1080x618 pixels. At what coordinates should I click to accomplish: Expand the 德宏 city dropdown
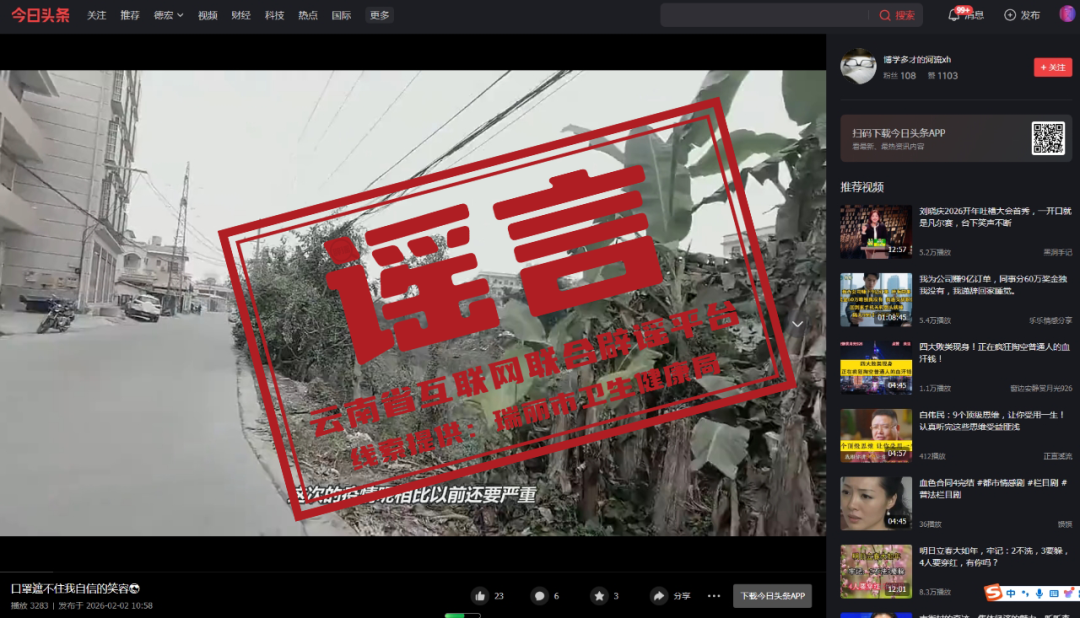pos(168,15)
